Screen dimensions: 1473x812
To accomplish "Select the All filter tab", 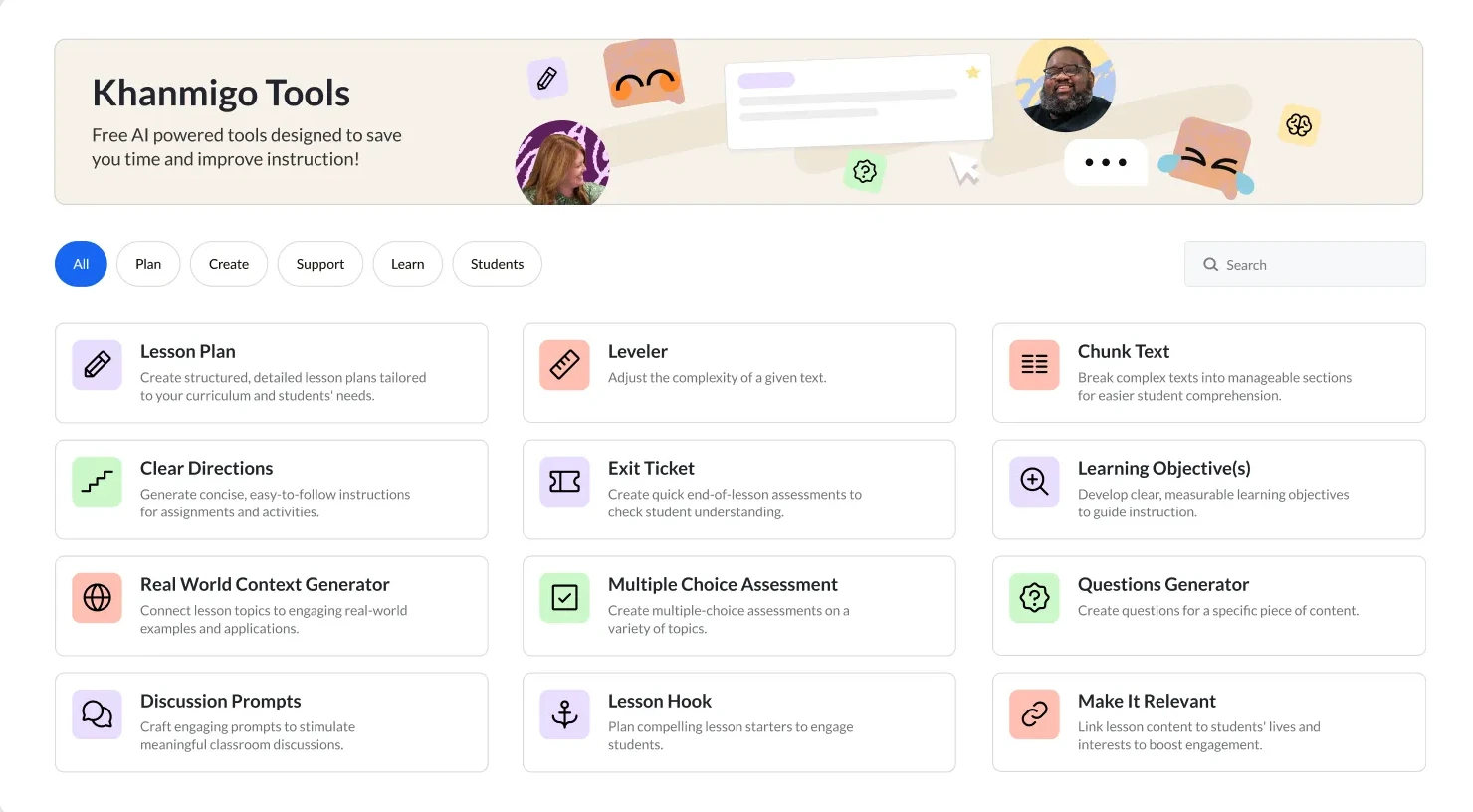I will (81, 264).
